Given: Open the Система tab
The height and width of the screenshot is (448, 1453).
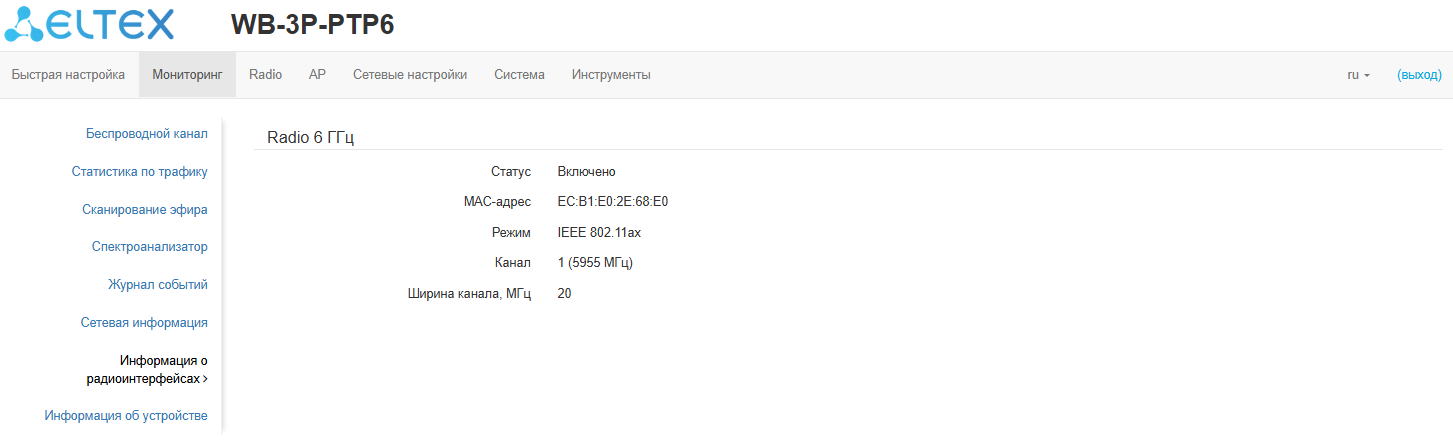Looking at the screenshot, I should 519,75.
